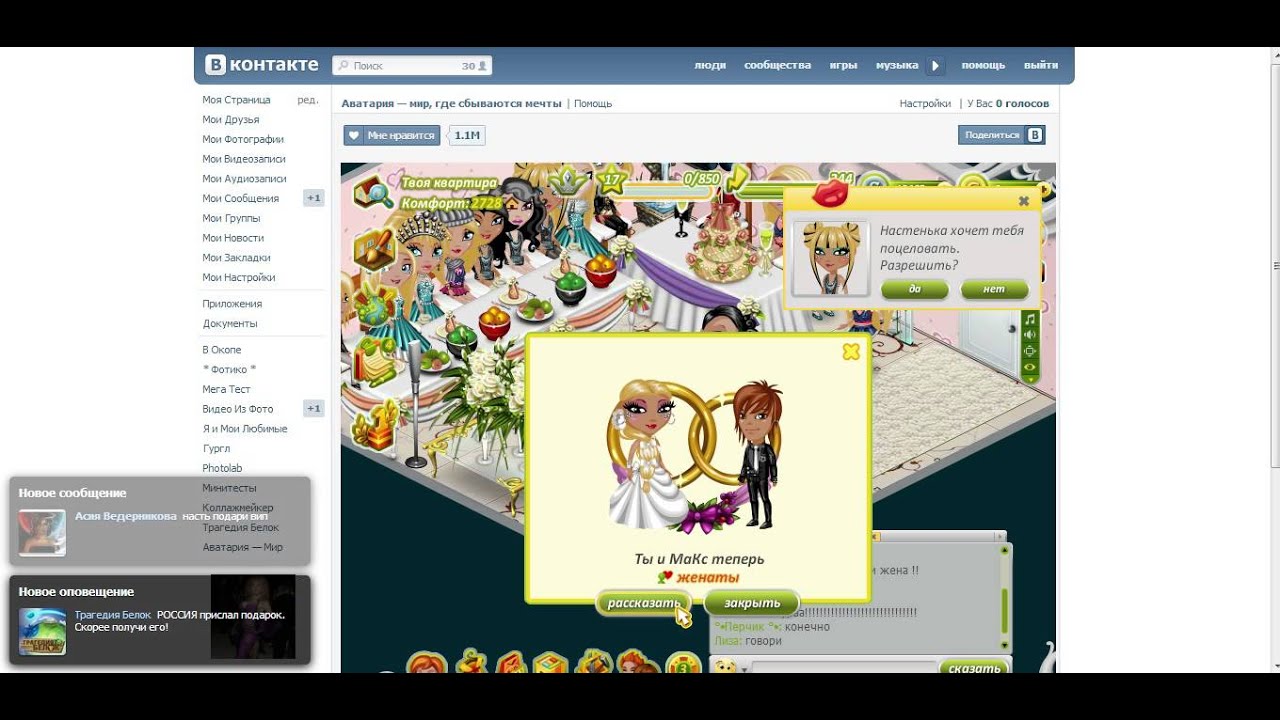Open the orange book icon in bottom bar

point(510,663)
